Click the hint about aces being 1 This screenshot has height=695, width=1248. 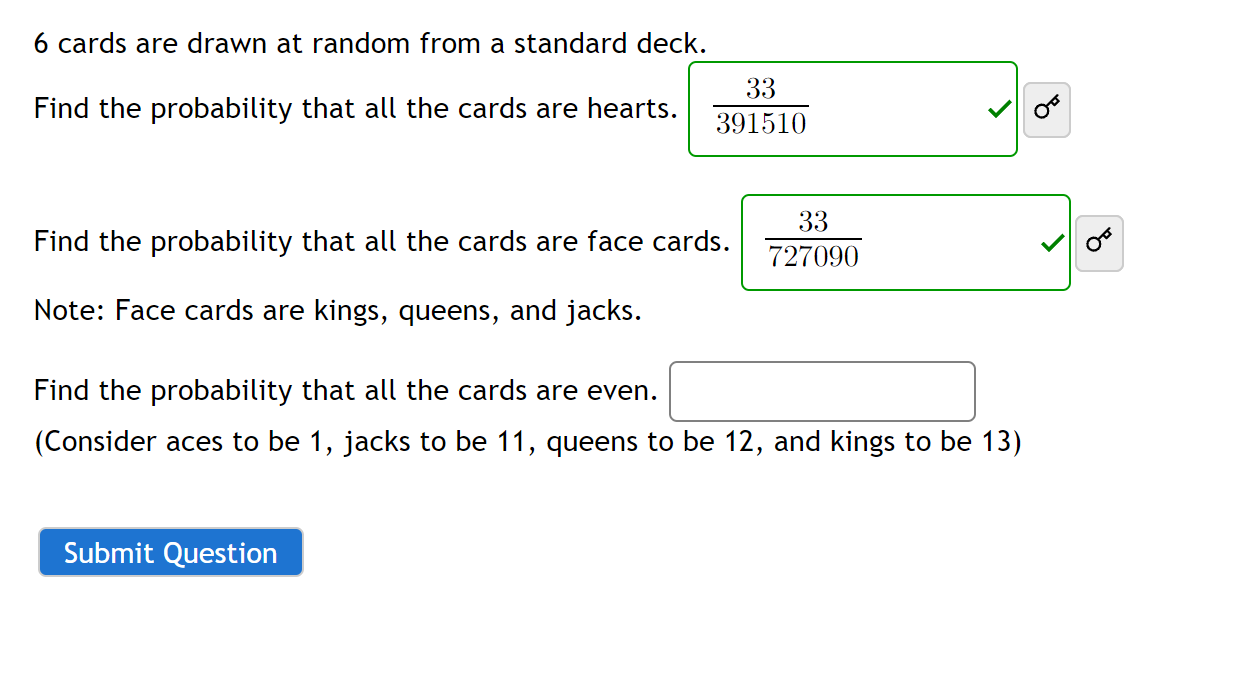point(527,441)
